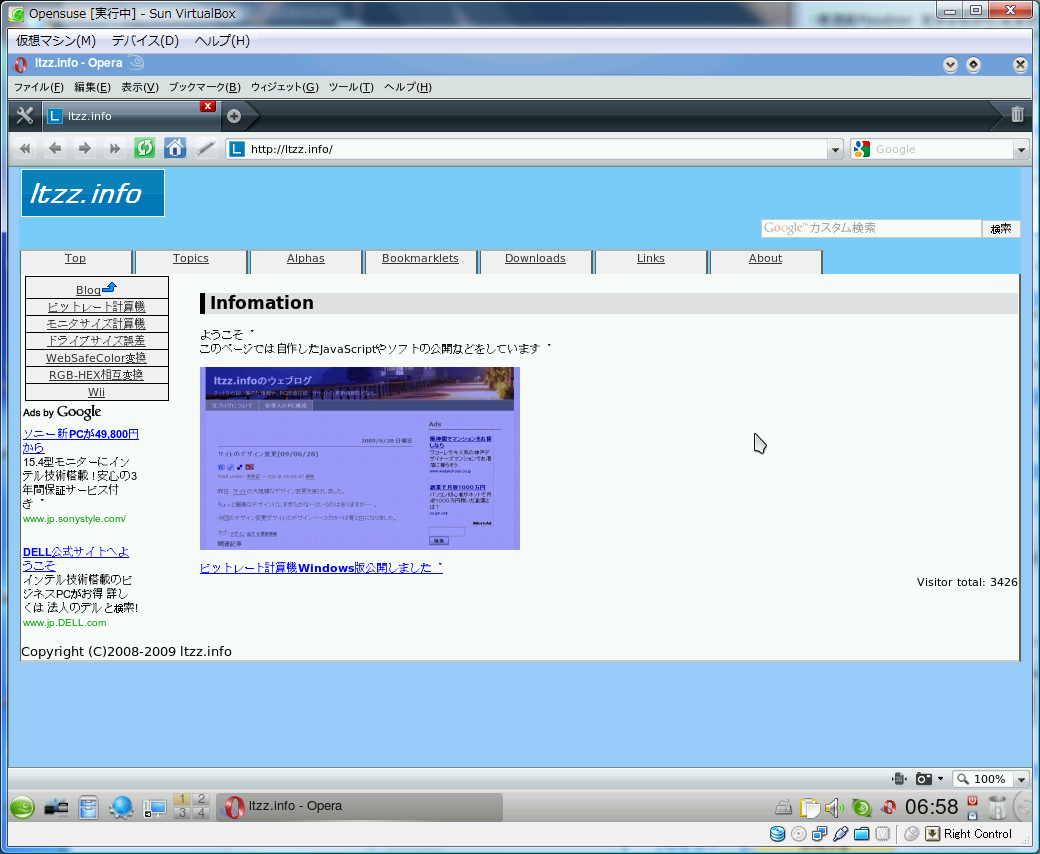This screenshot has height=854, width=1040.
Task: Go to the Home page icon
Action: point(175,148)
